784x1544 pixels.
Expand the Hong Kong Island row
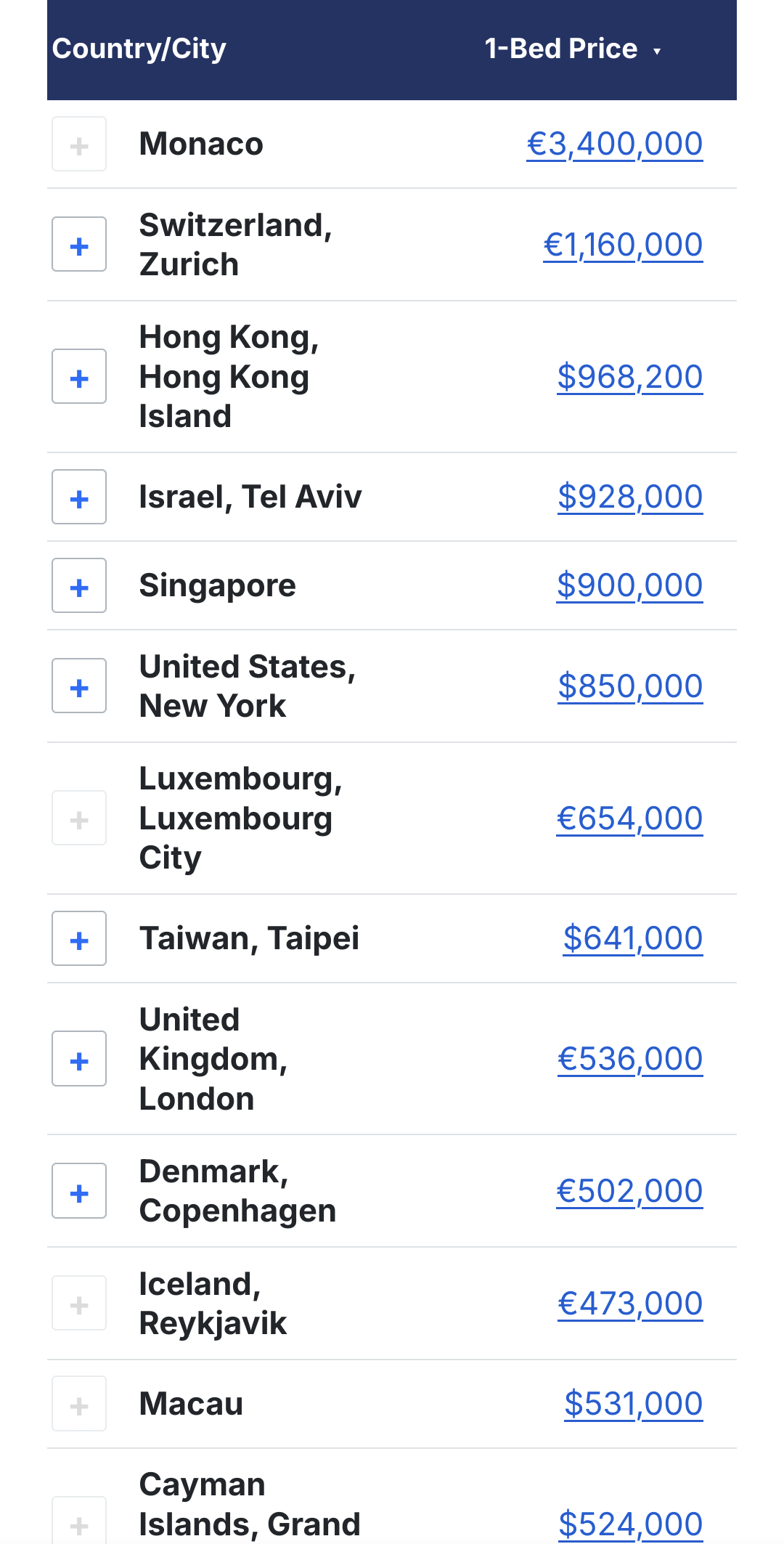click(79, 377)
